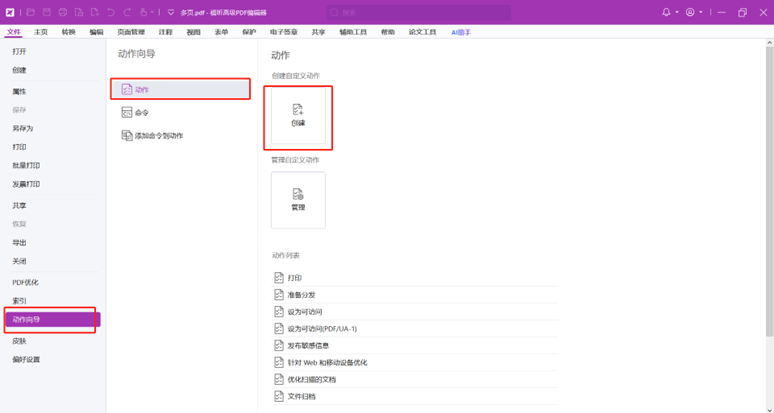The image size is (774, 413).
Task: Select 创建 in the file menu sidebar
Action: pos(19,70)
